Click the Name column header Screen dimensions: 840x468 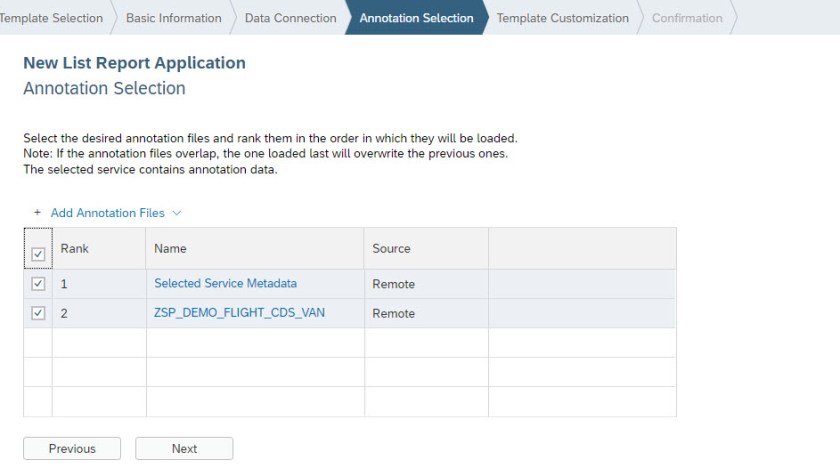(x=170, y=248)
